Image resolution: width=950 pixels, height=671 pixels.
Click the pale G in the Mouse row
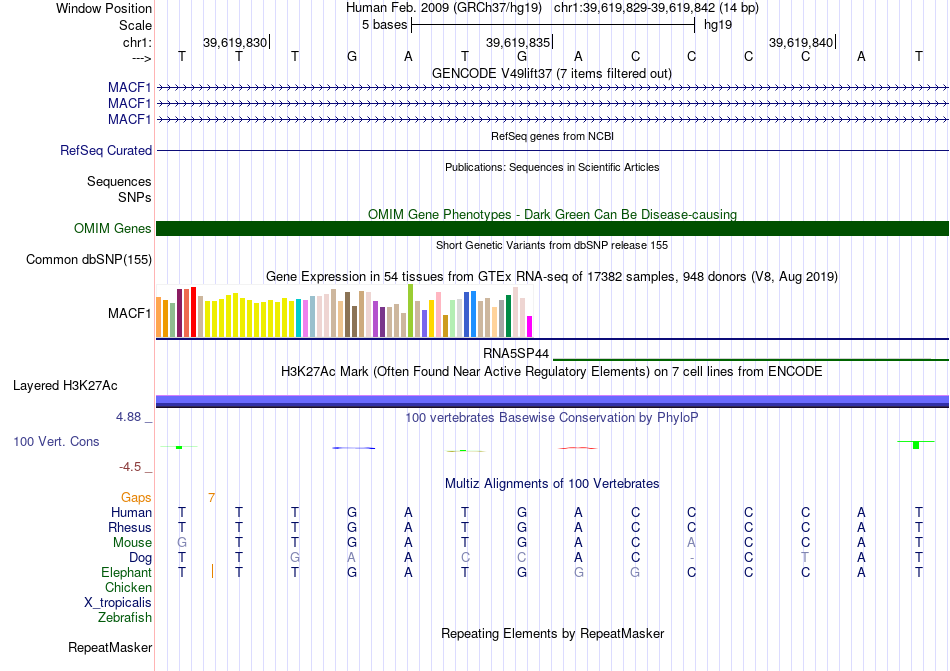182,543
